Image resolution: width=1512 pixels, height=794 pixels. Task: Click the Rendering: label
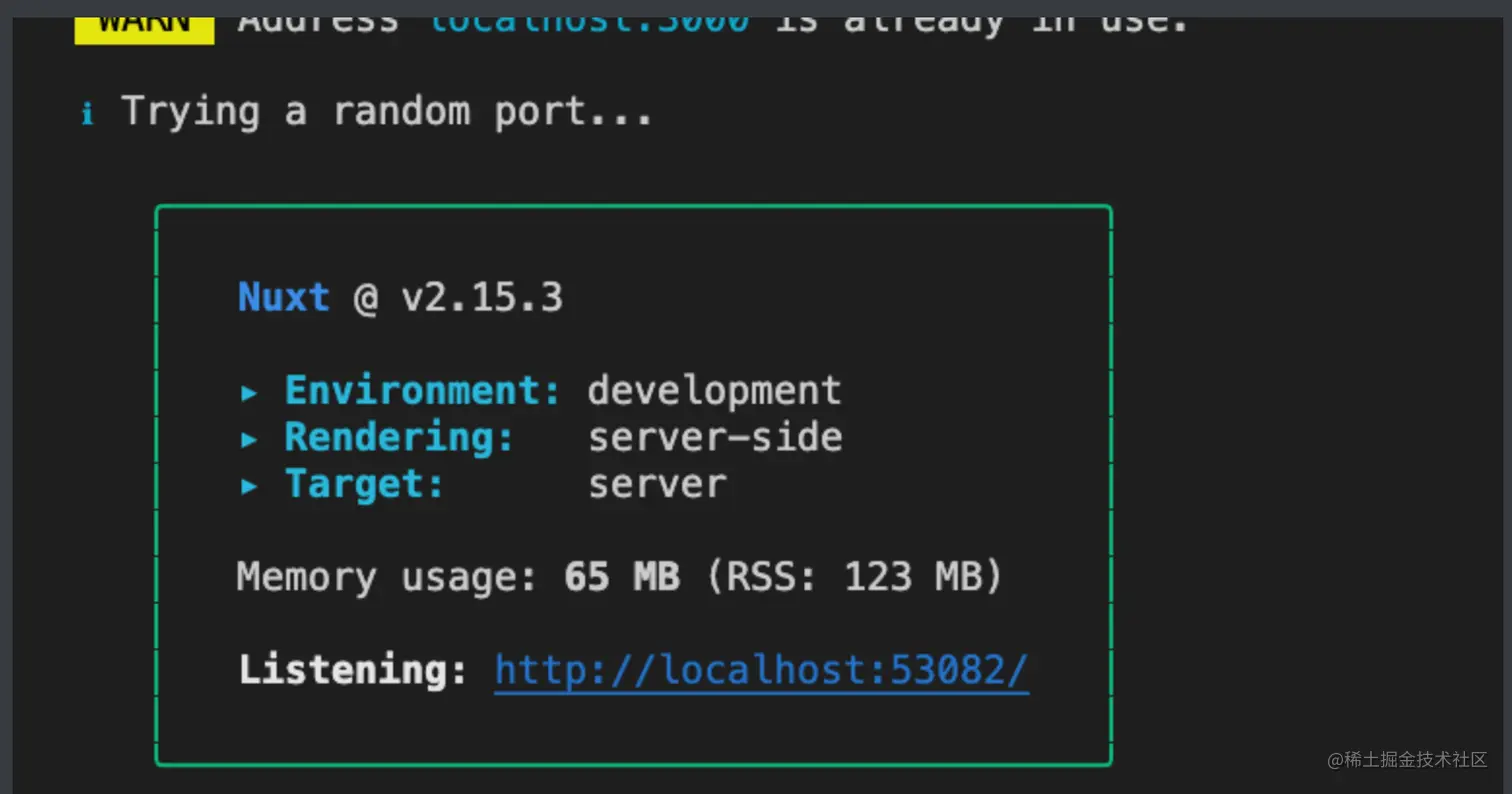(400, 438)
